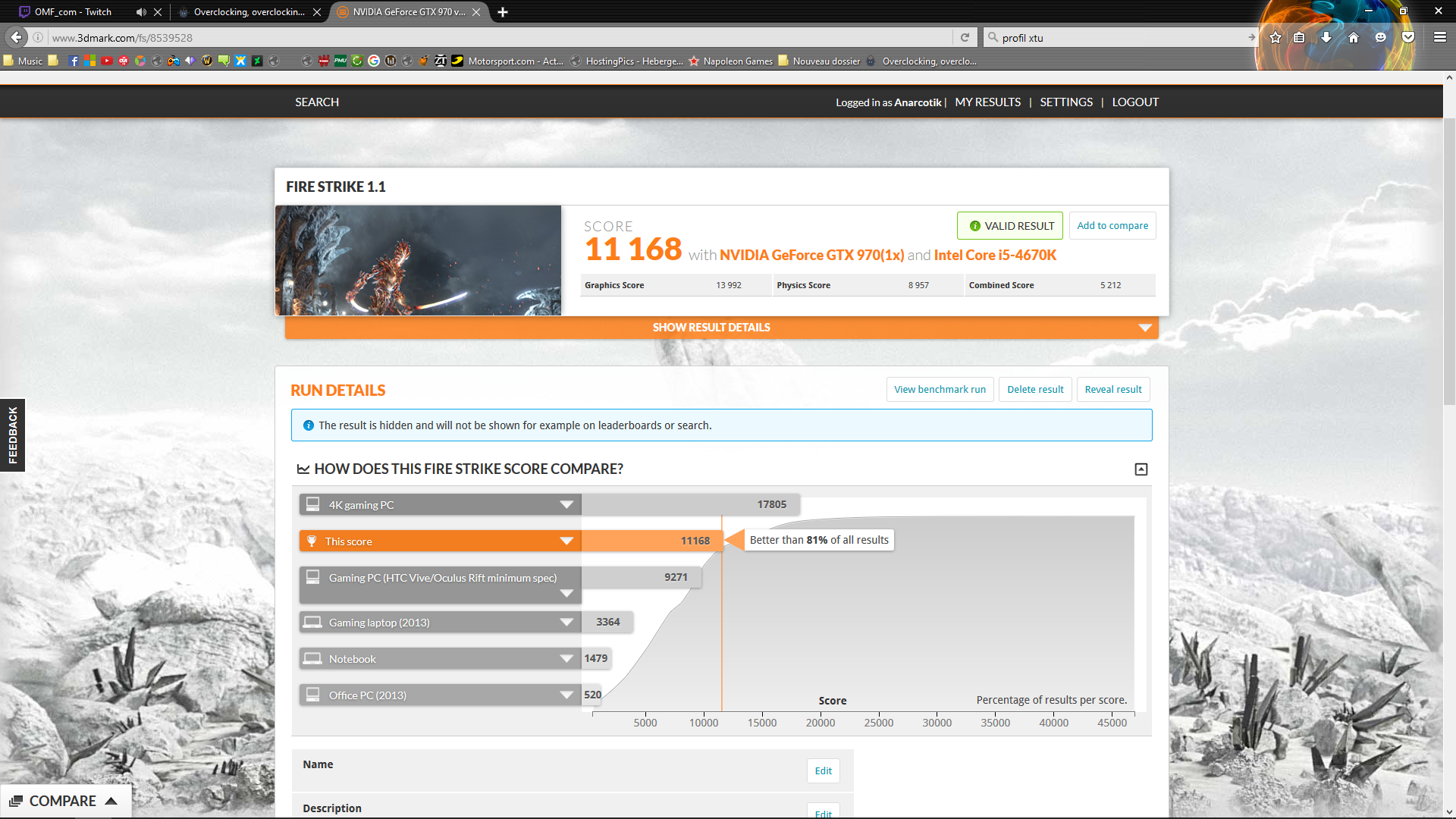The image size is (1456, 819).
Task: Open the YouTube bookmark icon
Action: tap(107, 61)
